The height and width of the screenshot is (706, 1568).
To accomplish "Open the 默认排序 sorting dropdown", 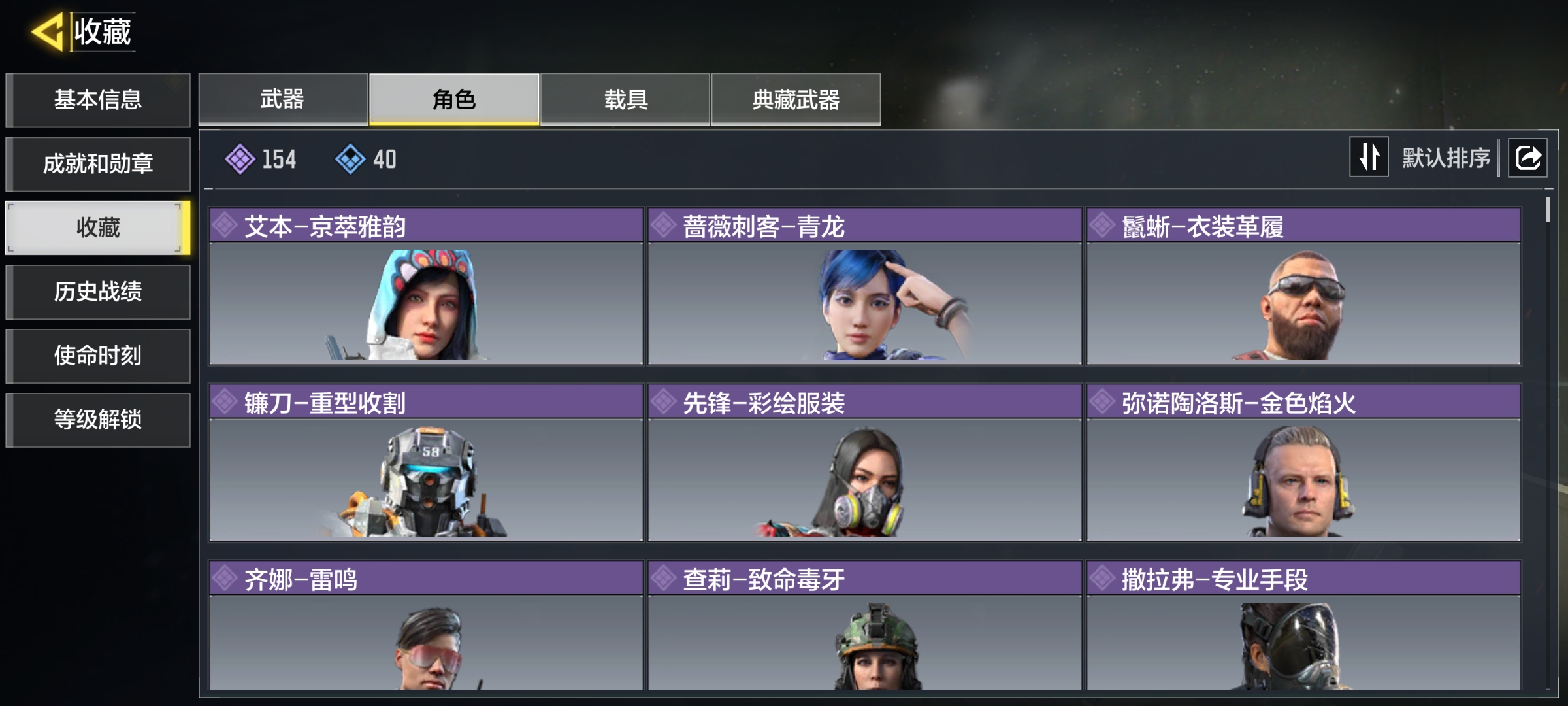I will point(1446,158).
